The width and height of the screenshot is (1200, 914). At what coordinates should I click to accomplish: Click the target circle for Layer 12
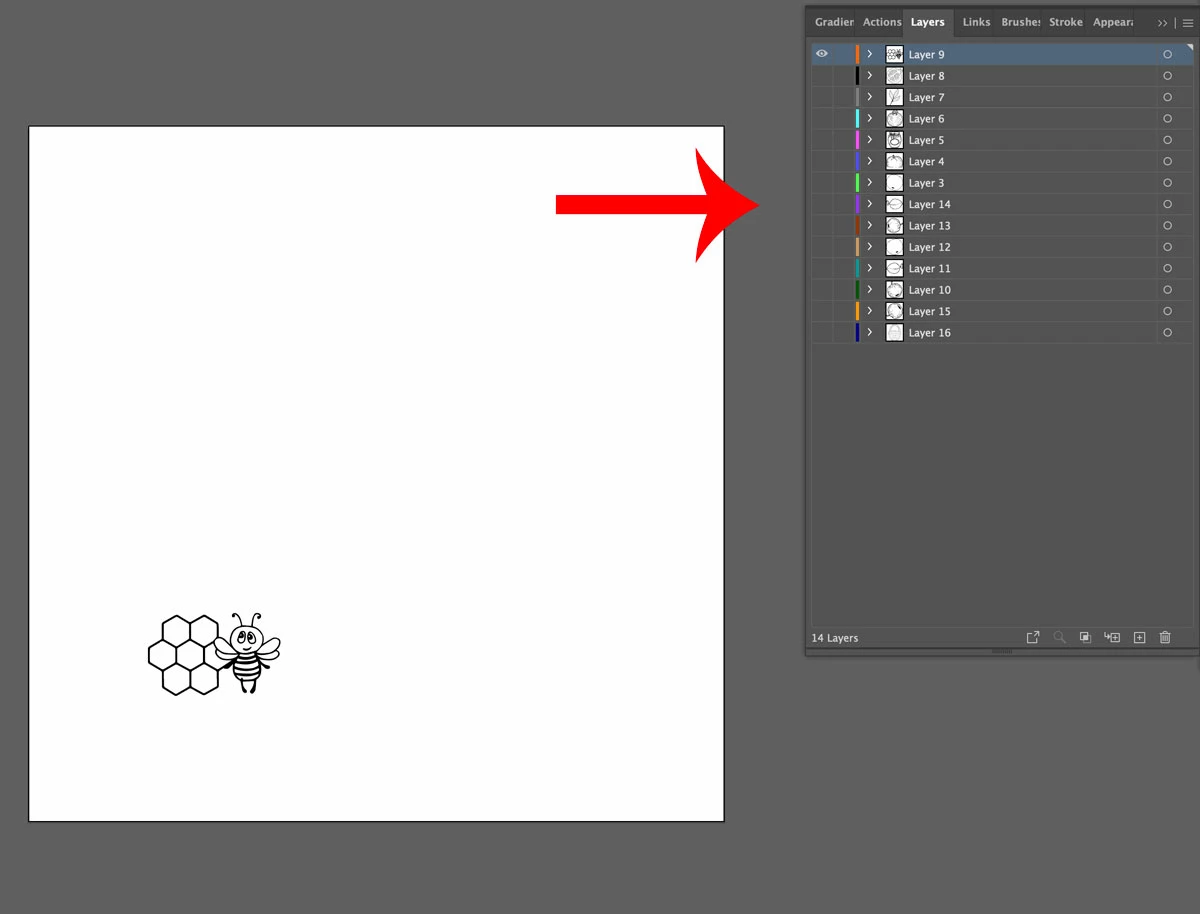1167,247
